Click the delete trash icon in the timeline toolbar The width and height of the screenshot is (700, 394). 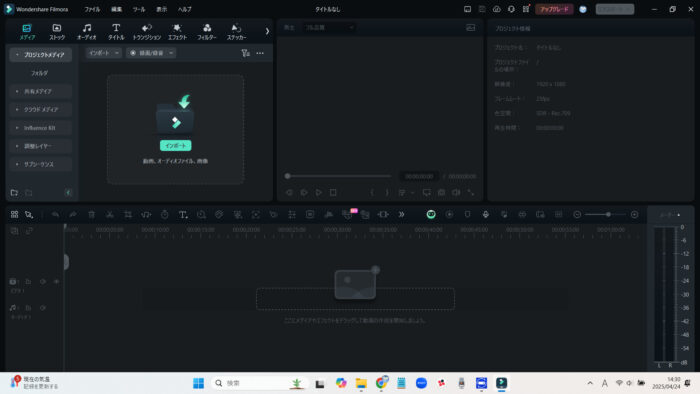(x=92, y=215)
